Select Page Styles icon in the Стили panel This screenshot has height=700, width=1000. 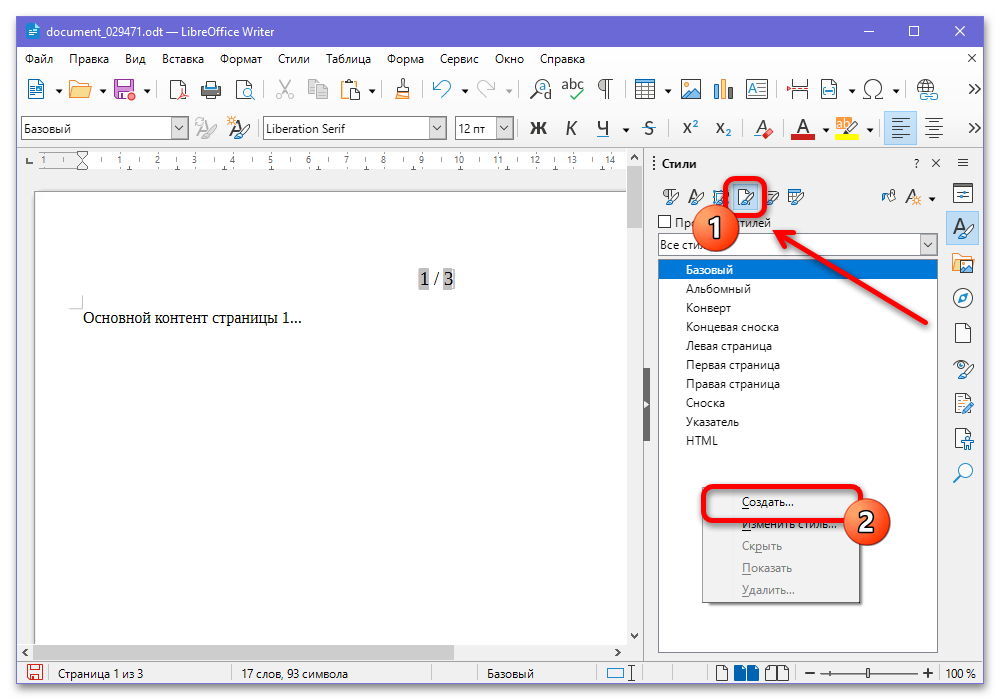click(745, 197)
